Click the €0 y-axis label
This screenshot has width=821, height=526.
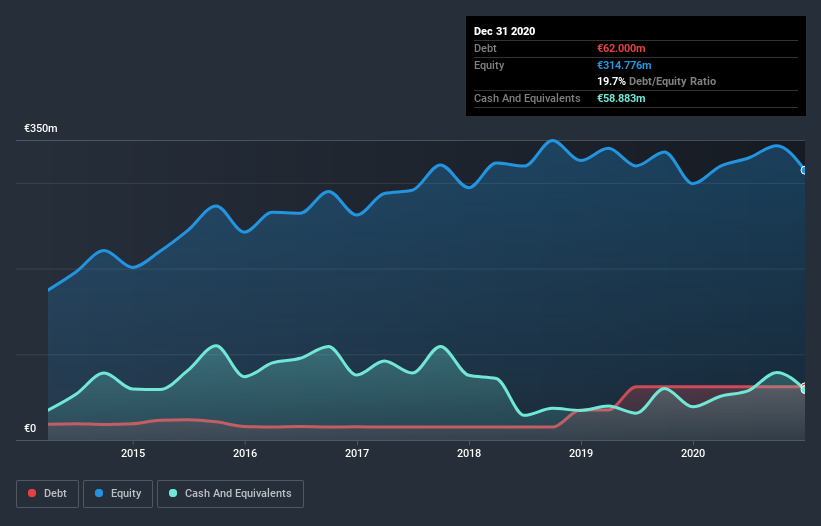[30, 428]
